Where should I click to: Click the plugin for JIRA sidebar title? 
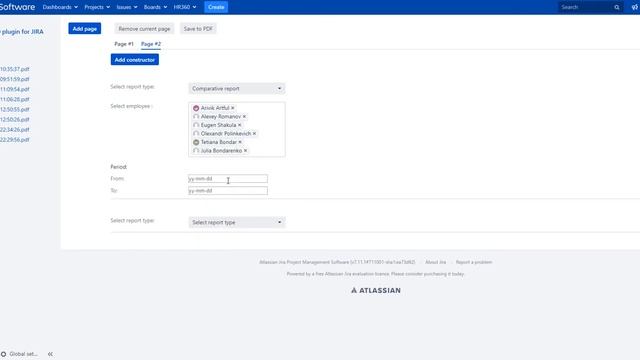tap(22, 32)
